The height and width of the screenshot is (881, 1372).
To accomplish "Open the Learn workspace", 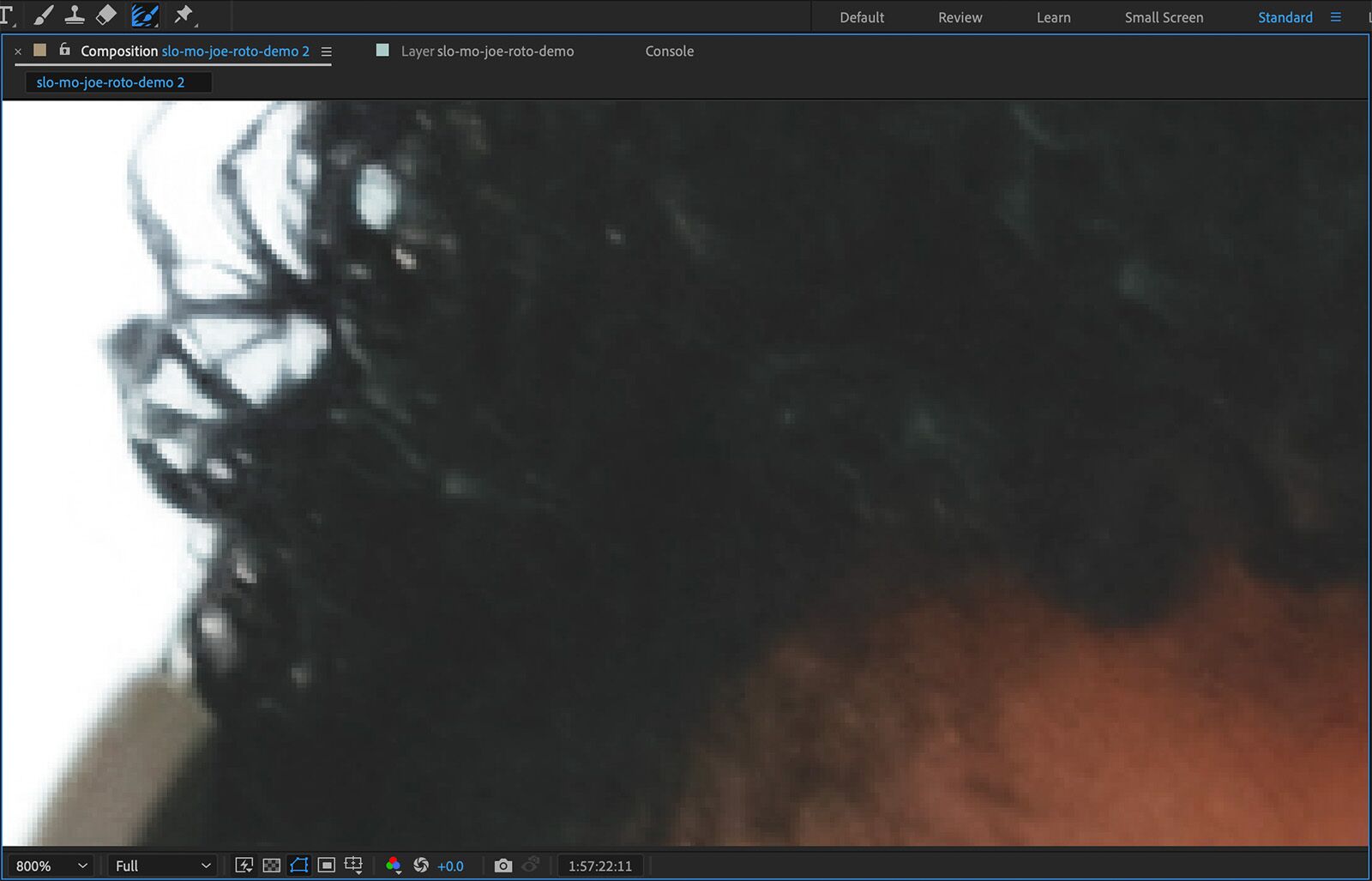I will (x=1053, y=17).
